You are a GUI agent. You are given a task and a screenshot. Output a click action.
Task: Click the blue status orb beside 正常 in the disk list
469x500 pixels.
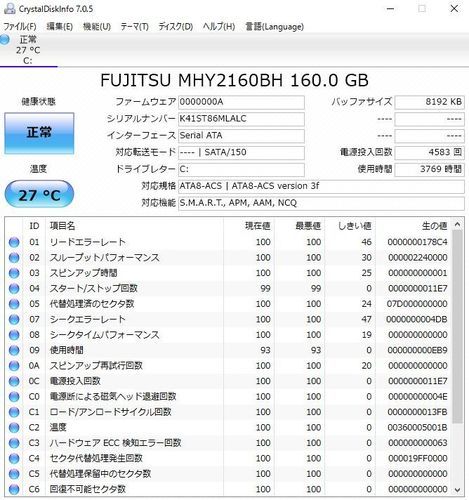coord(4,40)
